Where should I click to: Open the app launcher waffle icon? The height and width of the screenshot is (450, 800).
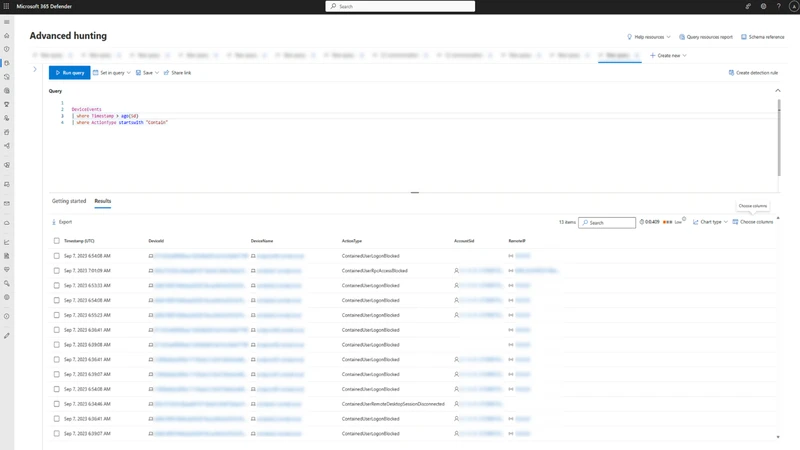6,6
